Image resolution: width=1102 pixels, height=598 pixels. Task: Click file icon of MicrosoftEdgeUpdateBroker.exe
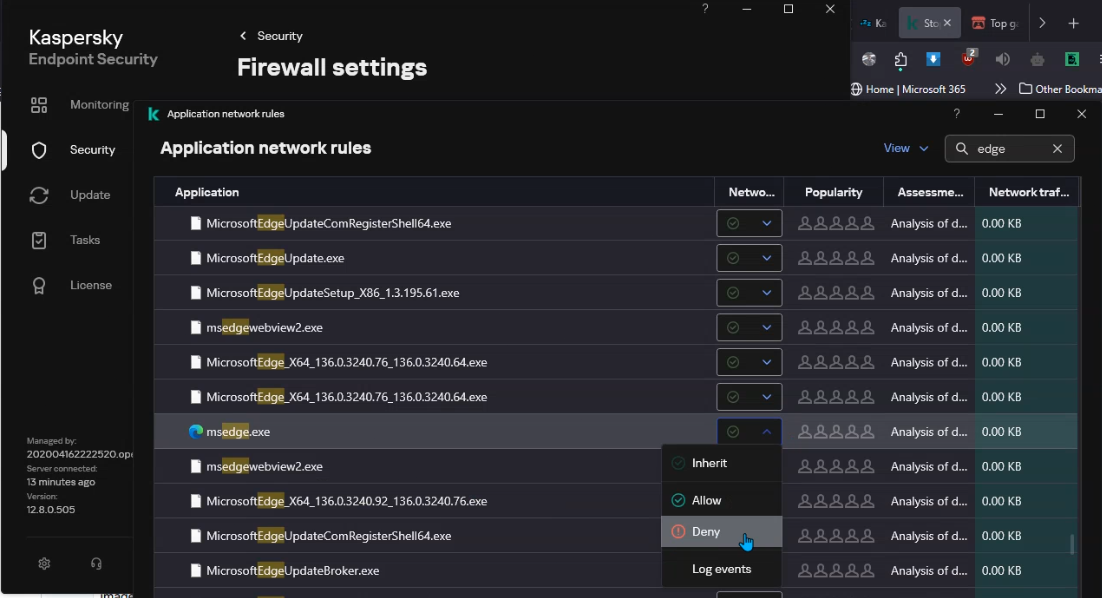click(196, 571)
